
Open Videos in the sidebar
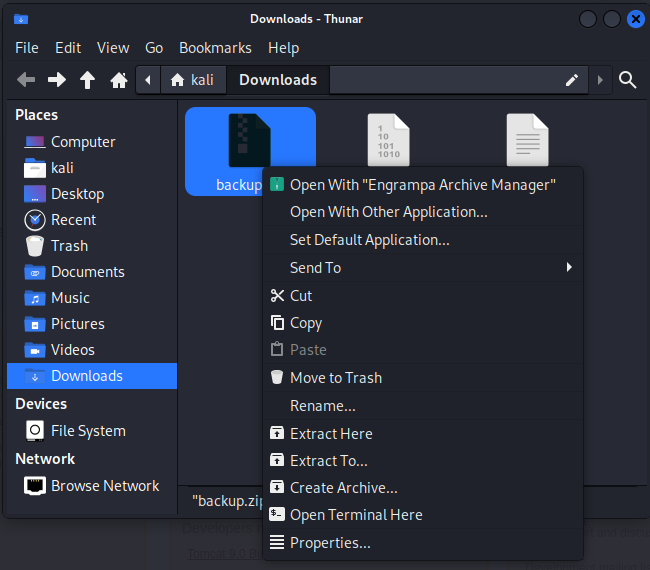point(92,350)
